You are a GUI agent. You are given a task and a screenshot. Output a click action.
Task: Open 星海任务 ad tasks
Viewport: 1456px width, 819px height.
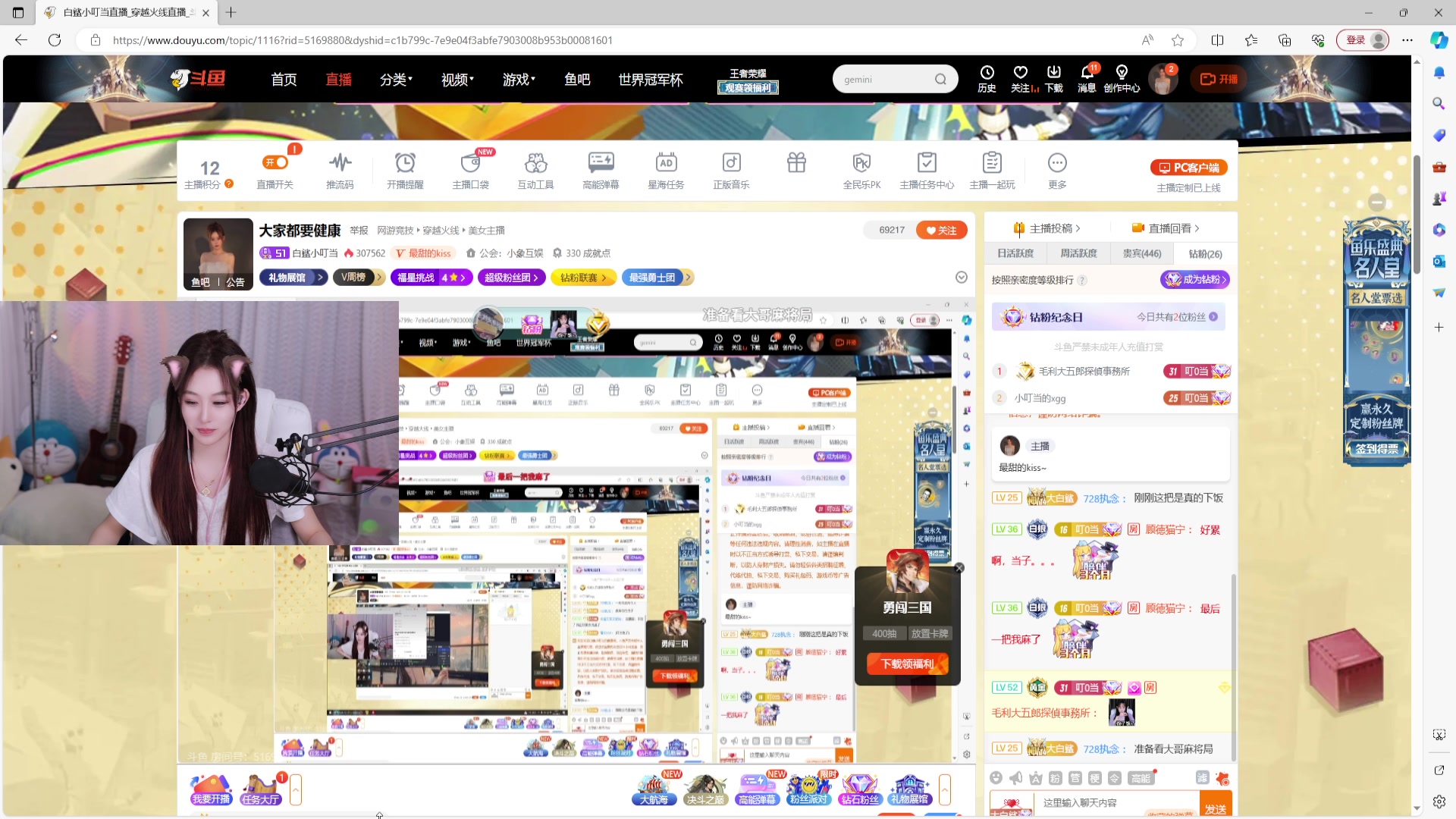coord(666,171)
